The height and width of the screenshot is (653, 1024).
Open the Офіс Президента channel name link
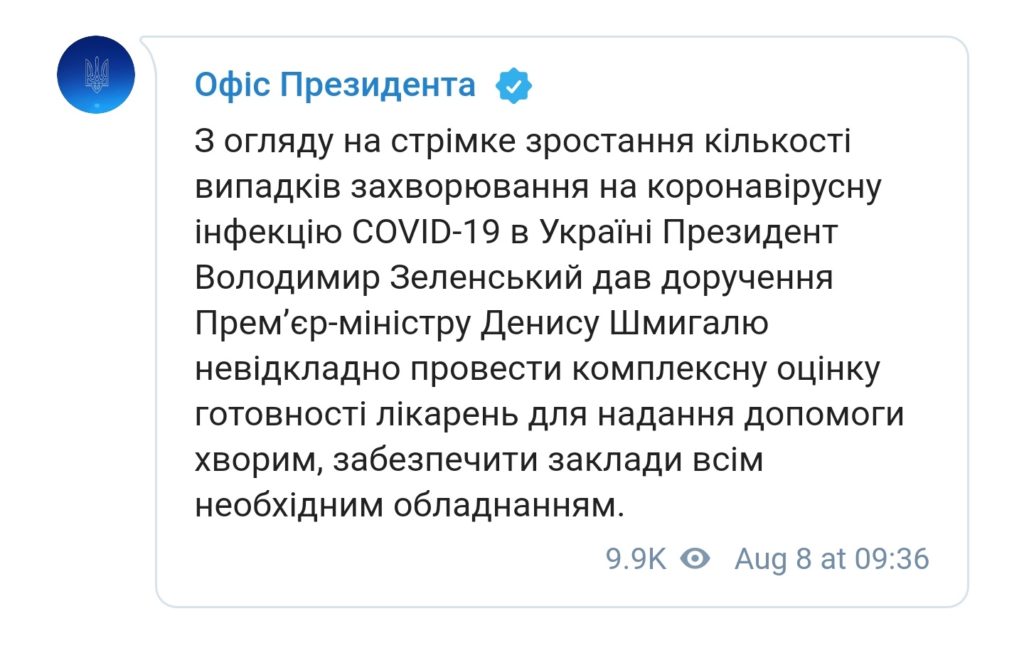(335, 85)
